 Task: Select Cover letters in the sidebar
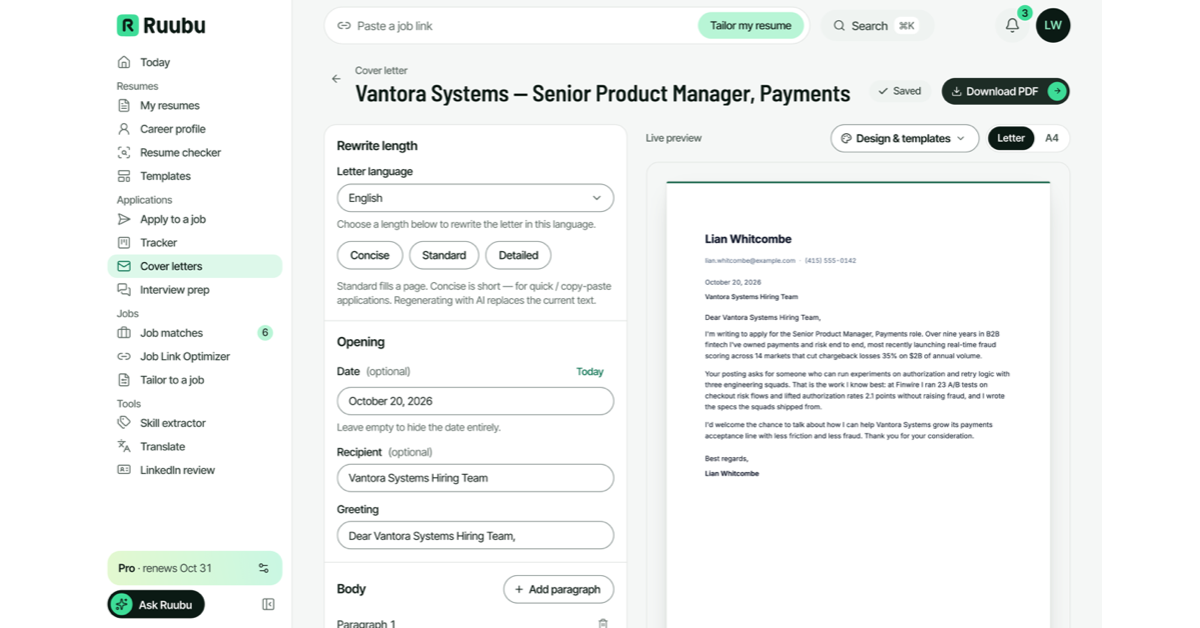(x=195, y=266)
